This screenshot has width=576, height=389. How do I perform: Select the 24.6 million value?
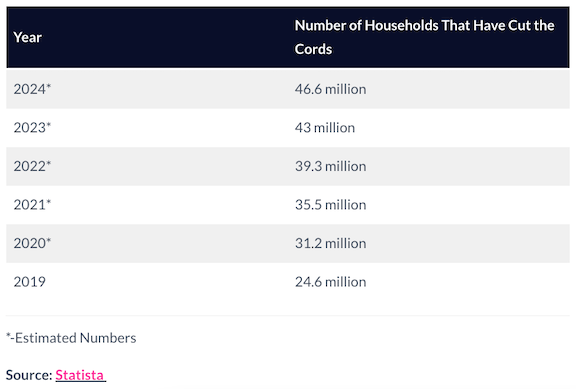[330, 282]
